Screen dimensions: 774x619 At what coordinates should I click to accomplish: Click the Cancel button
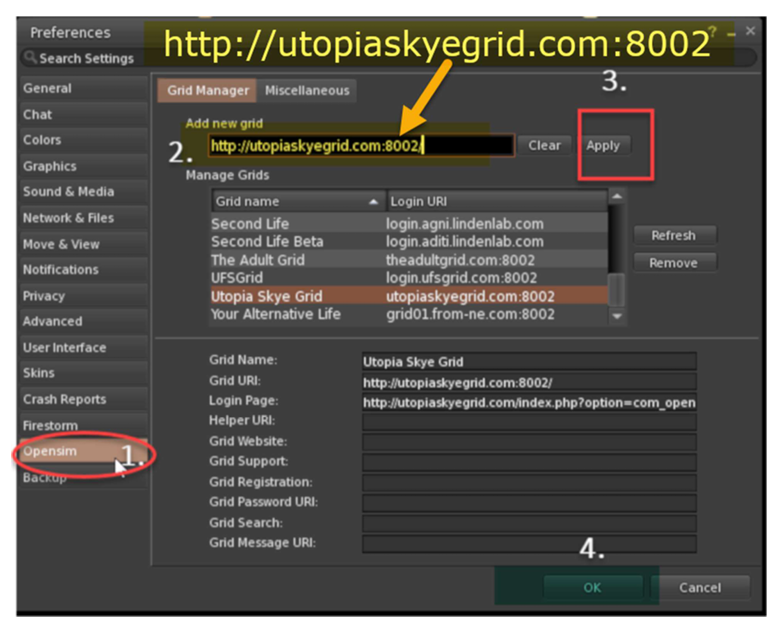tap(700, 587)
